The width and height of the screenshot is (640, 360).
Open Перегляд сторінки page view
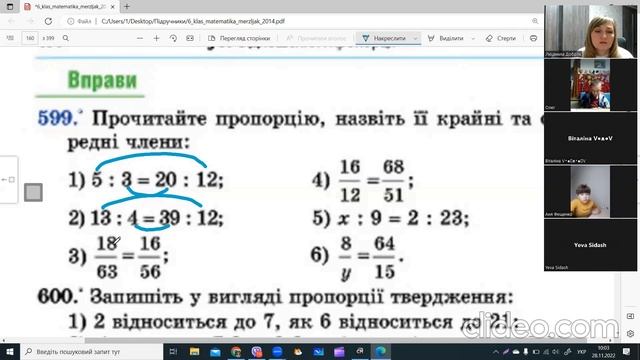pos(239,38)
